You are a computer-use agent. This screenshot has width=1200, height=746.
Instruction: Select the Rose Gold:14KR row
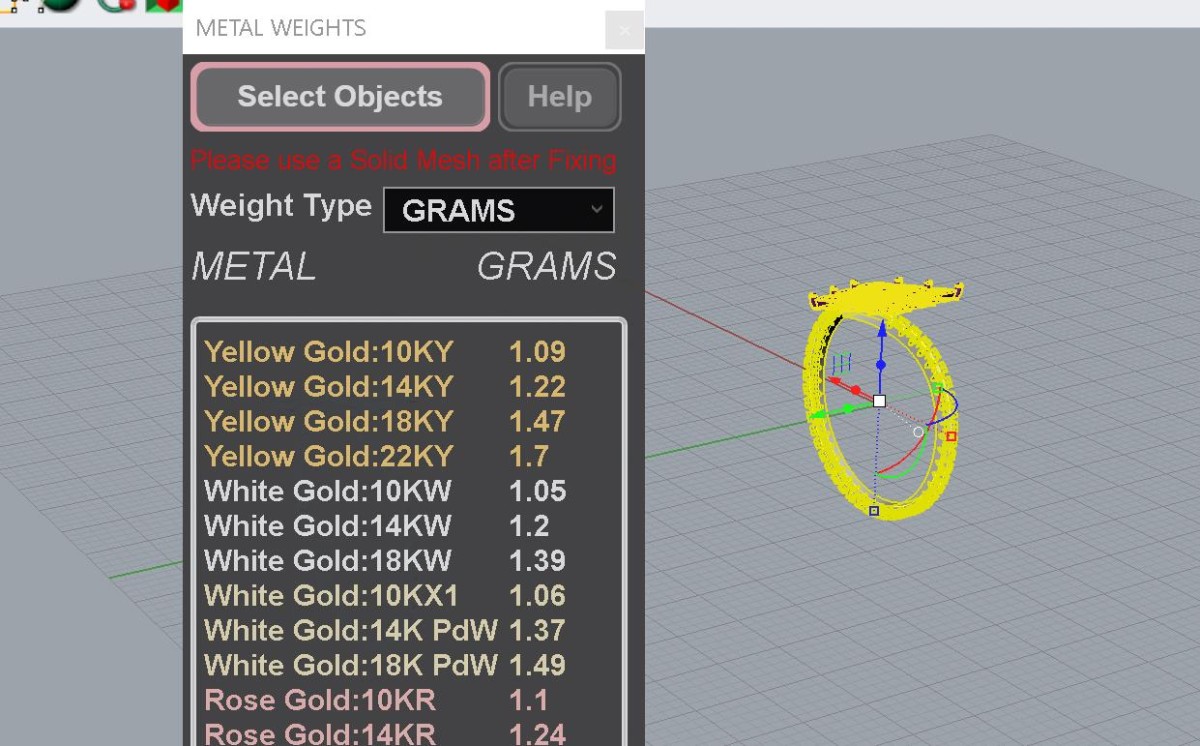point(385,735)
